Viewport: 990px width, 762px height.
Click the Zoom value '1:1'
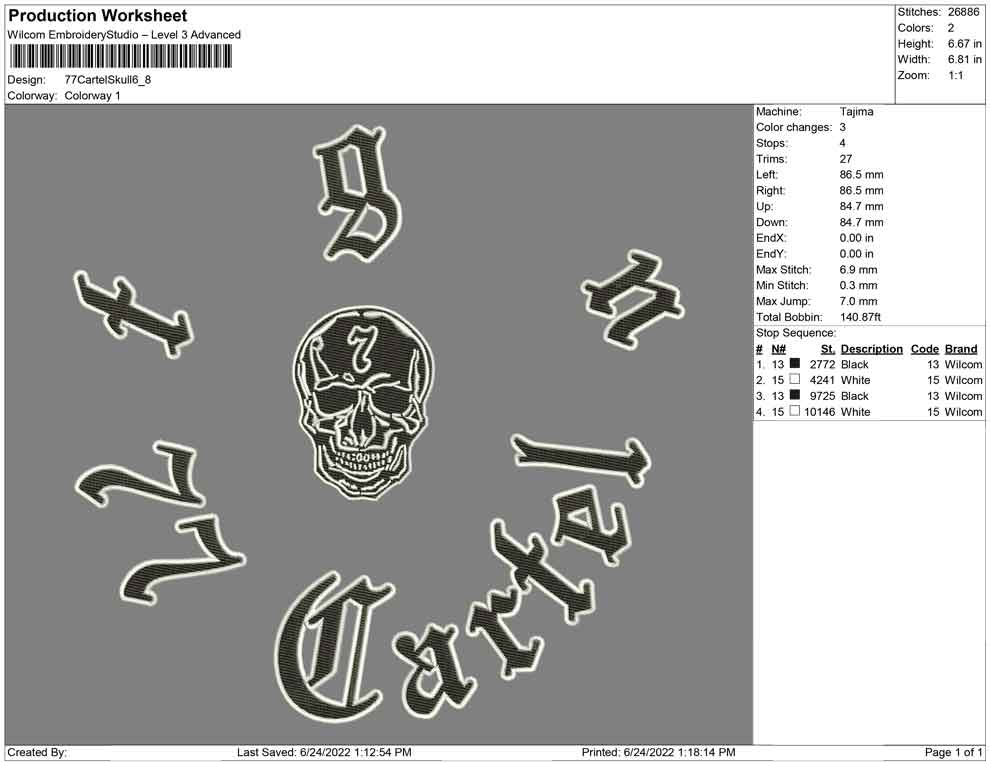point(955,75)
